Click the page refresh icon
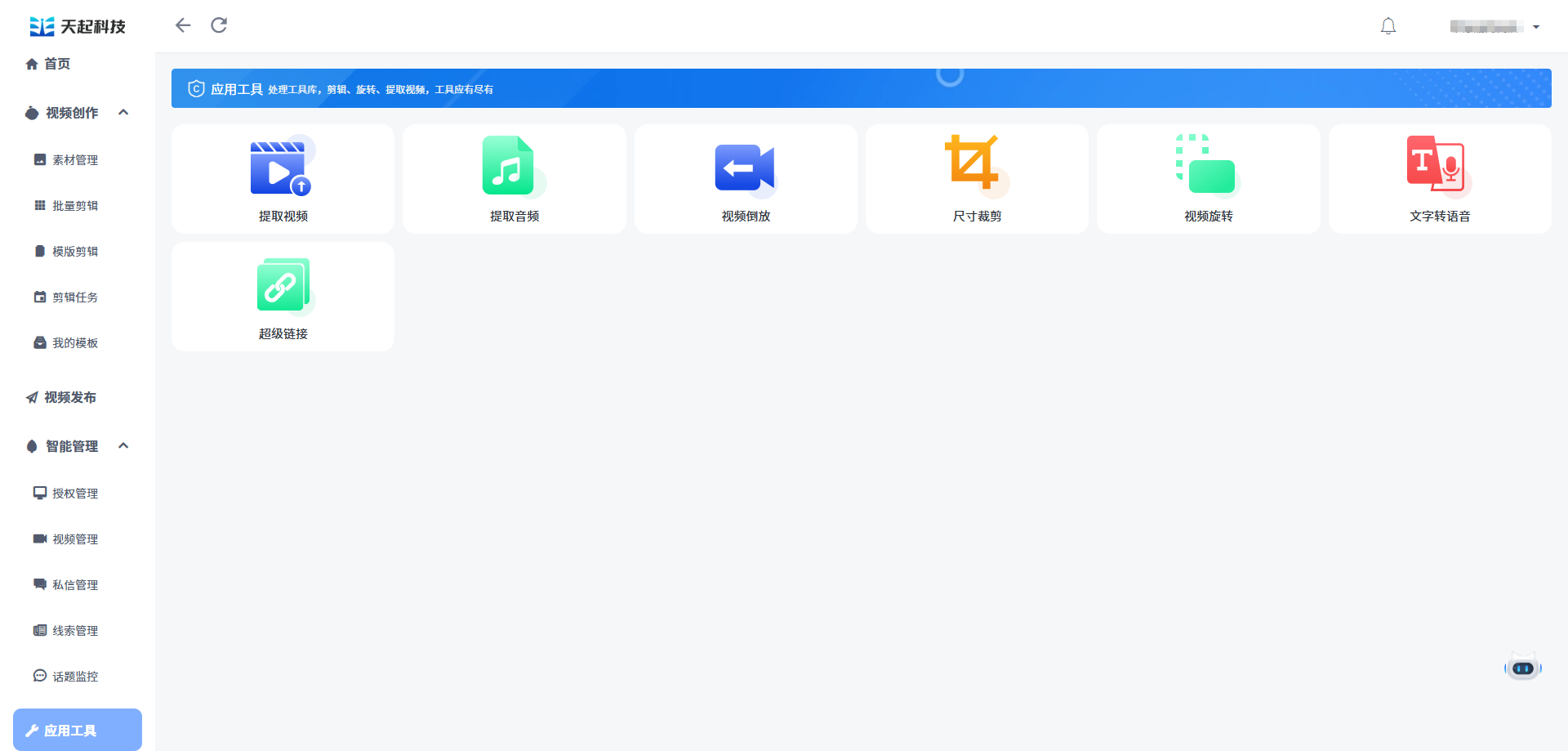Image resolution: width=1568 pixels, height=751 pixels. click(219, 25)
